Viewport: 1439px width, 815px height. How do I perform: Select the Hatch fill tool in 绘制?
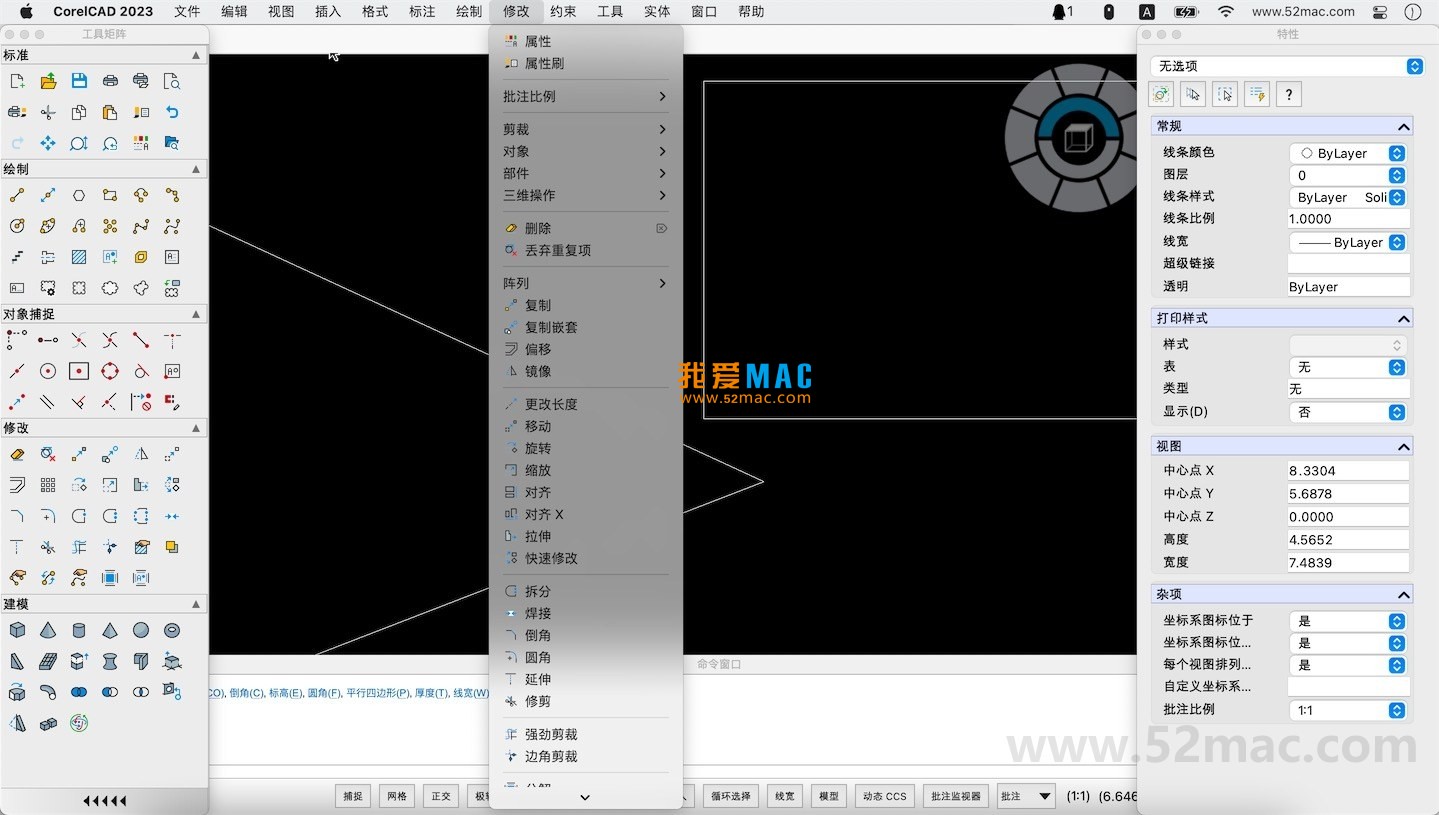pos(79,257)
